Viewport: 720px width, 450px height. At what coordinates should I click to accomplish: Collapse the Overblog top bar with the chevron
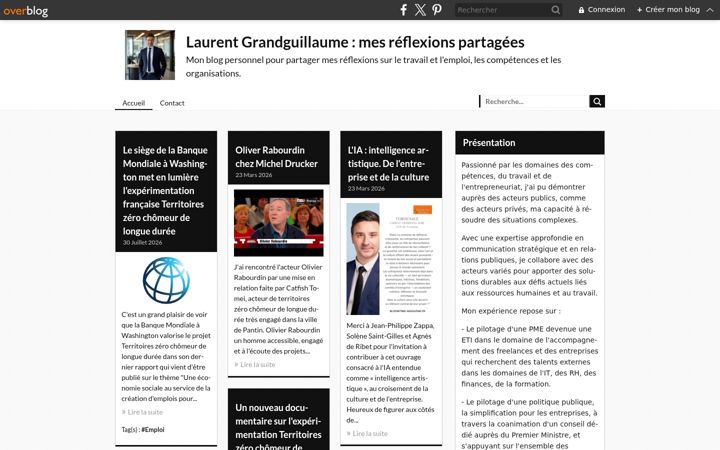click(710, 10)
